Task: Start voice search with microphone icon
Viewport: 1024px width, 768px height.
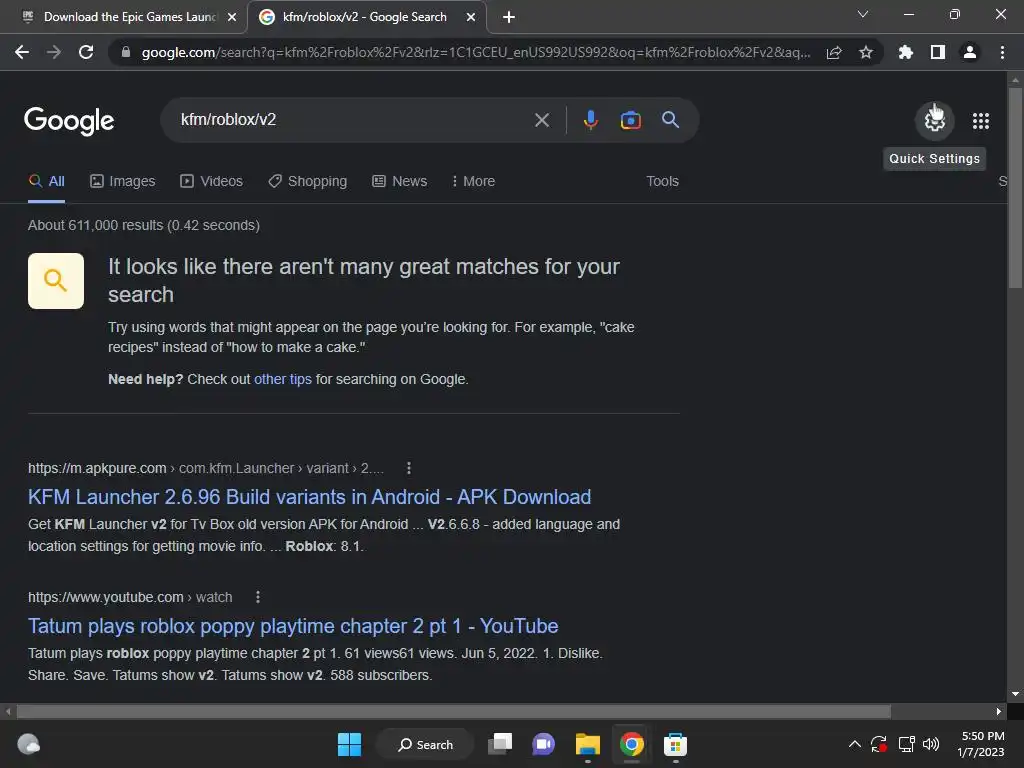Action: [590, 120]
